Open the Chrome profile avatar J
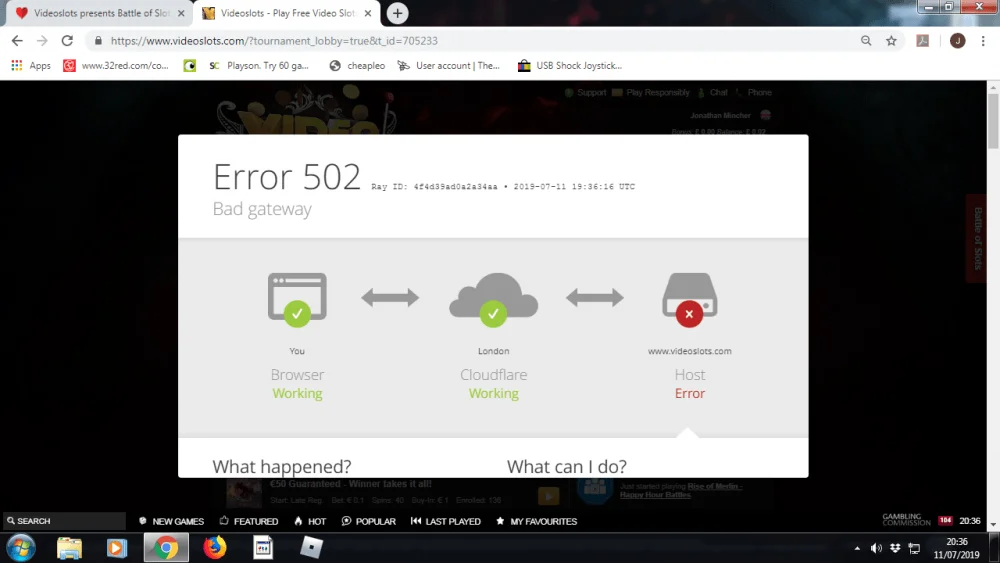Viewport: 1000px width, 563px height. pos(957,41)
